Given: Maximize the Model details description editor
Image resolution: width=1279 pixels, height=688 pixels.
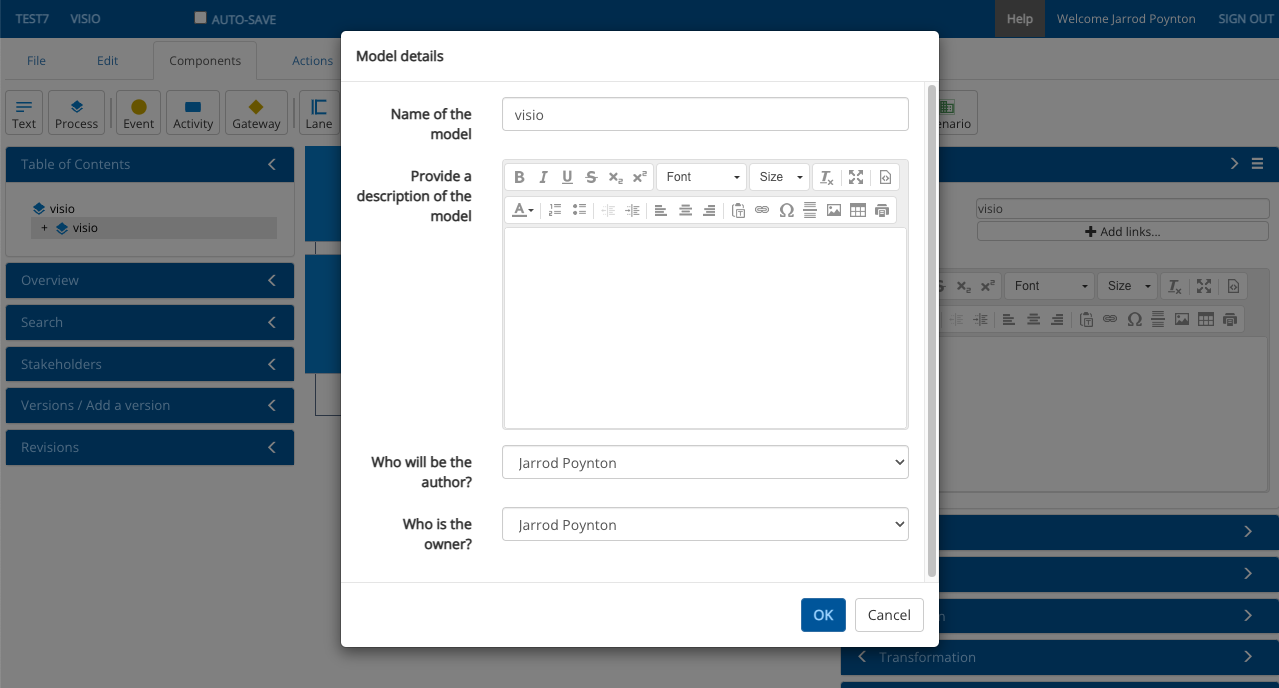Looking at the screenshot, I should pyautogui.click(x=856, y=177).
